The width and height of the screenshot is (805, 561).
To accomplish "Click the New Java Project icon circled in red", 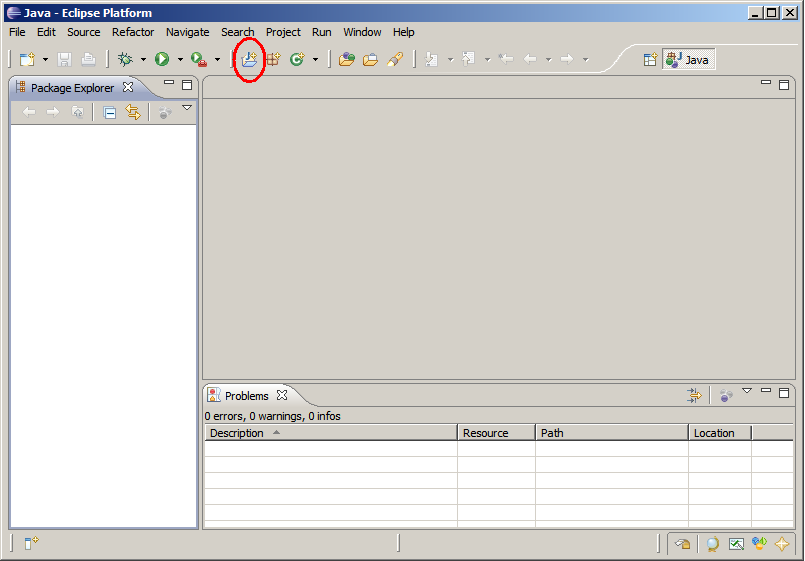I will point(248,60).
